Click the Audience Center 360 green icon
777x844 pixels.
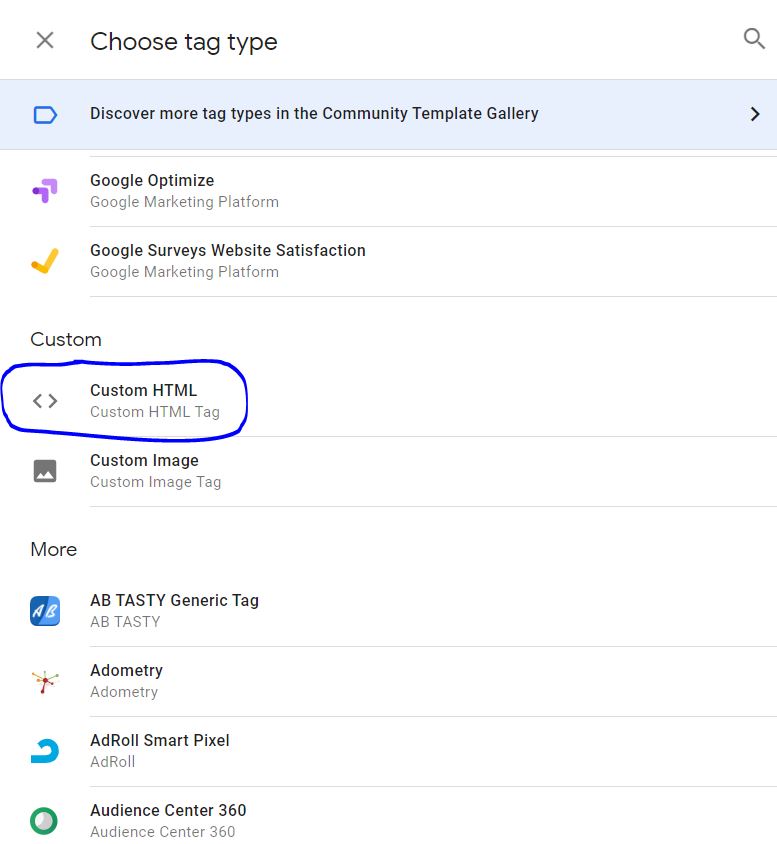(44, 821)
